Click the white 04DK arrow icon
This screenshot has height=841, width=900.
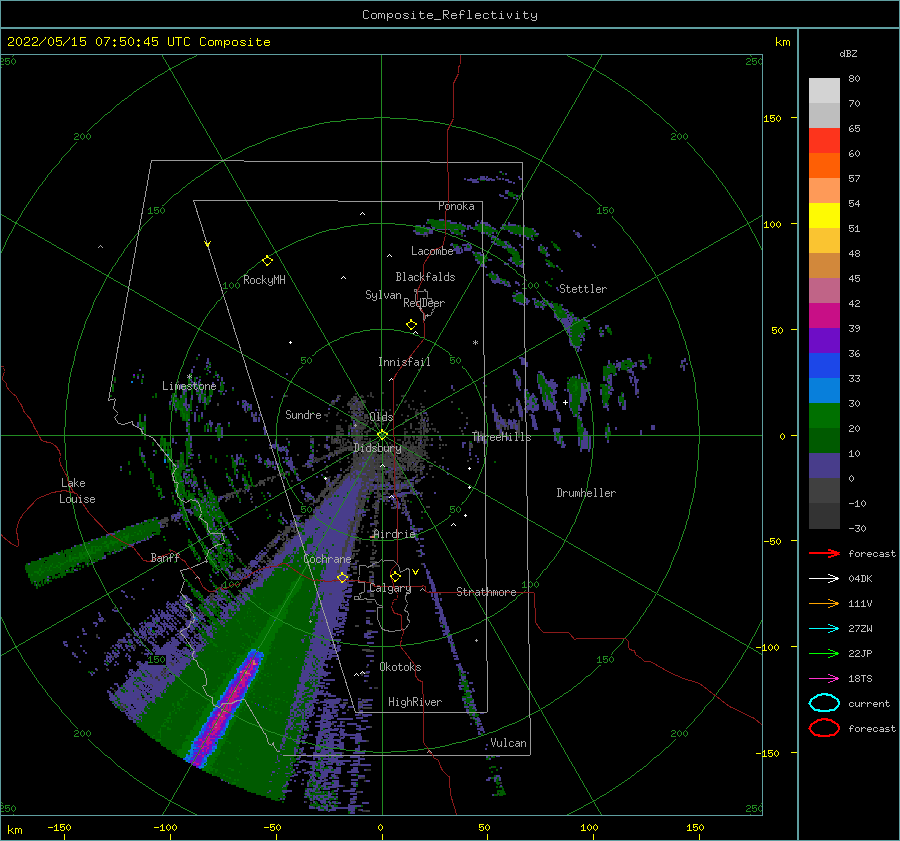click(x=824, y=579)
